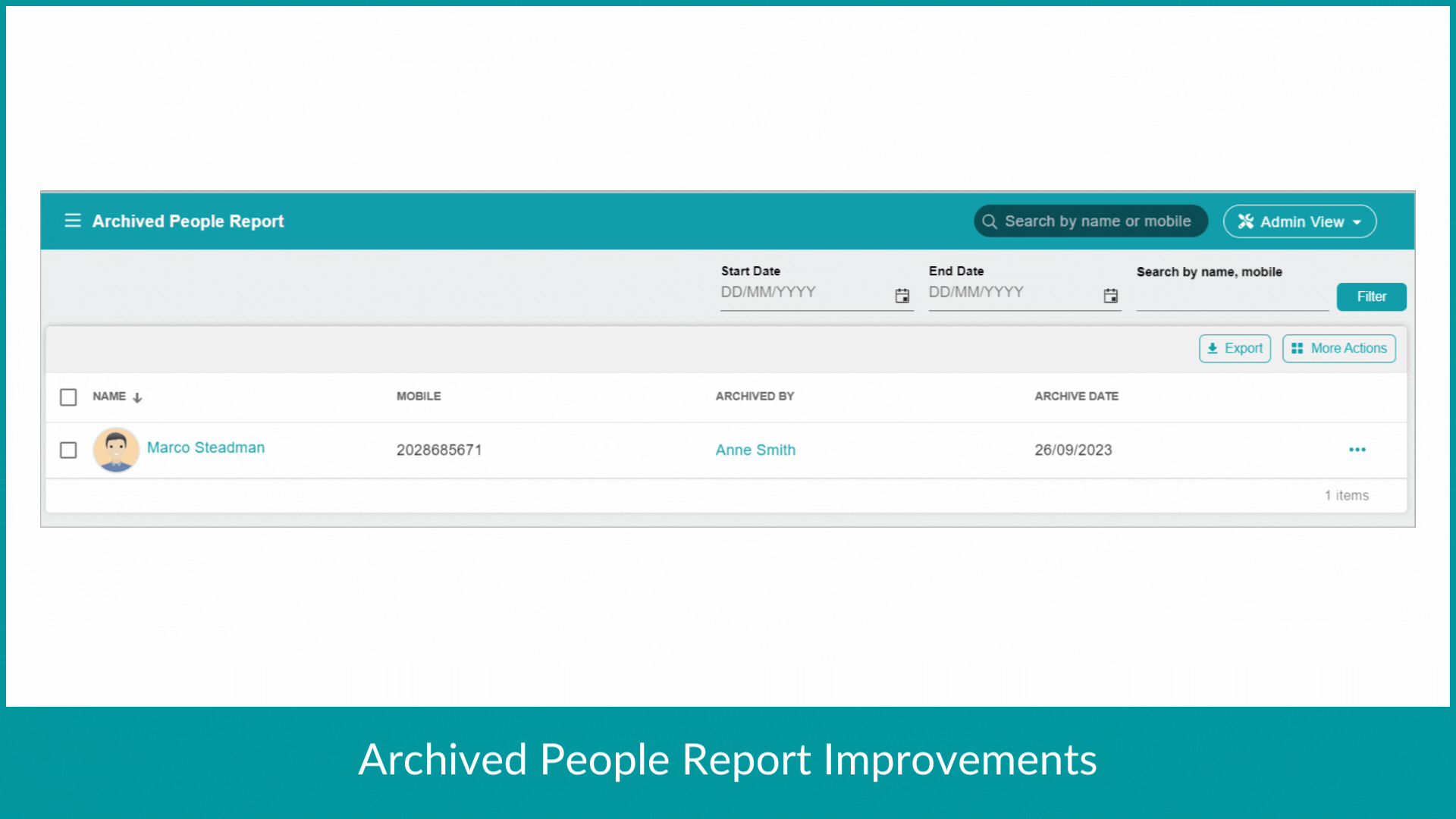This screenshot has width=1456, height=819.
Task: Open the hamburger navigation menu
Action: 72,221
